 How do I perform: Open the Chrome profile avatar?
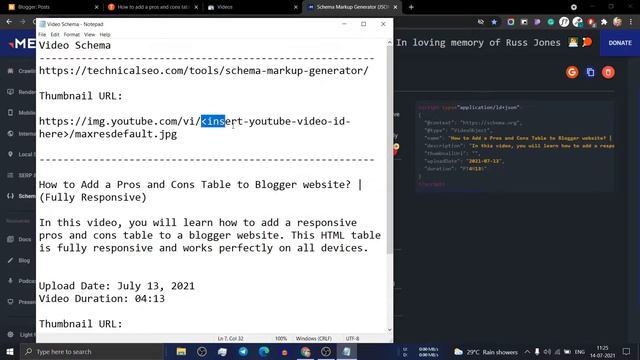[x=618, y=22]
